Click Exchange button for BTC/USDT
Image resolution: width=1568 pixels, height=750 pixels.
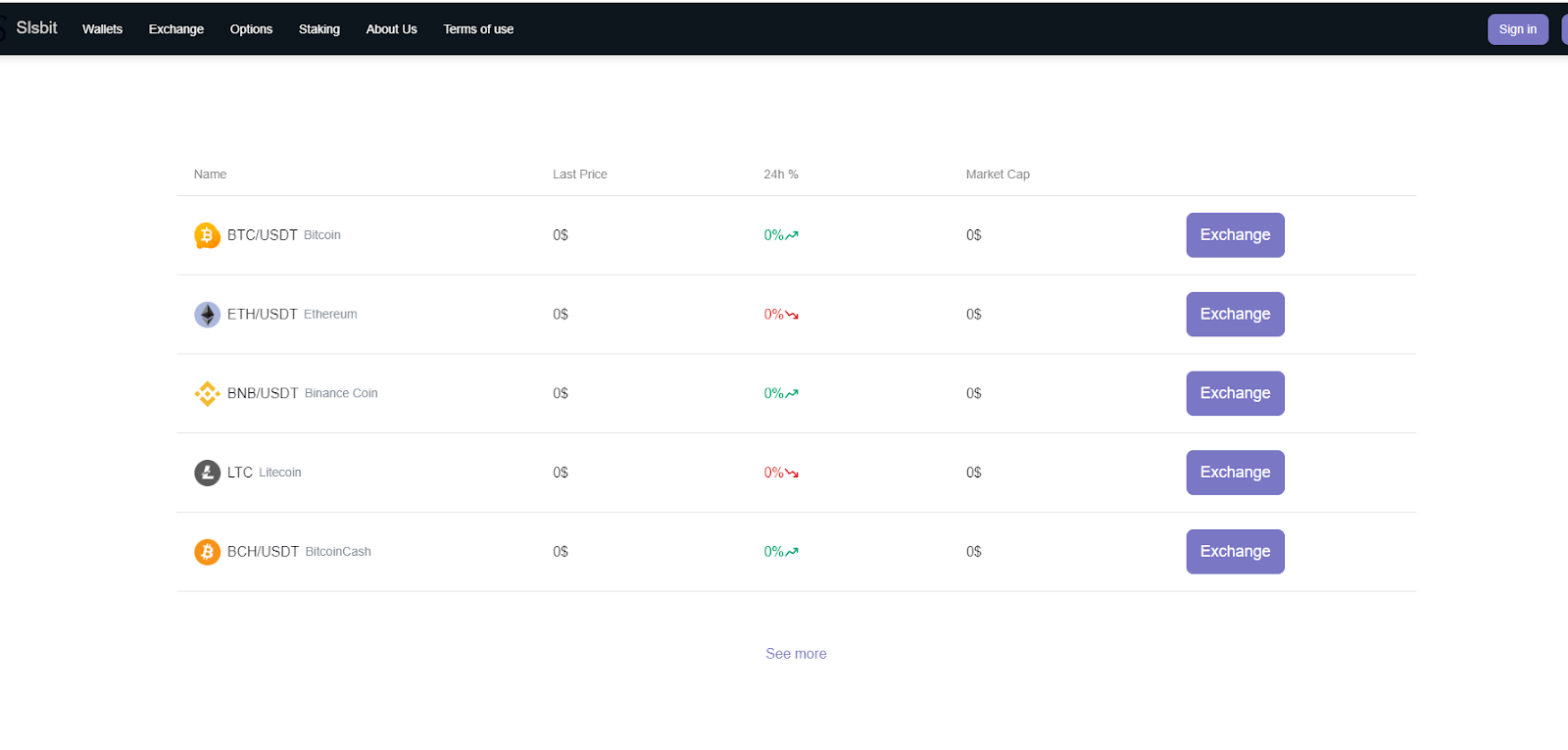[1235, 235]
